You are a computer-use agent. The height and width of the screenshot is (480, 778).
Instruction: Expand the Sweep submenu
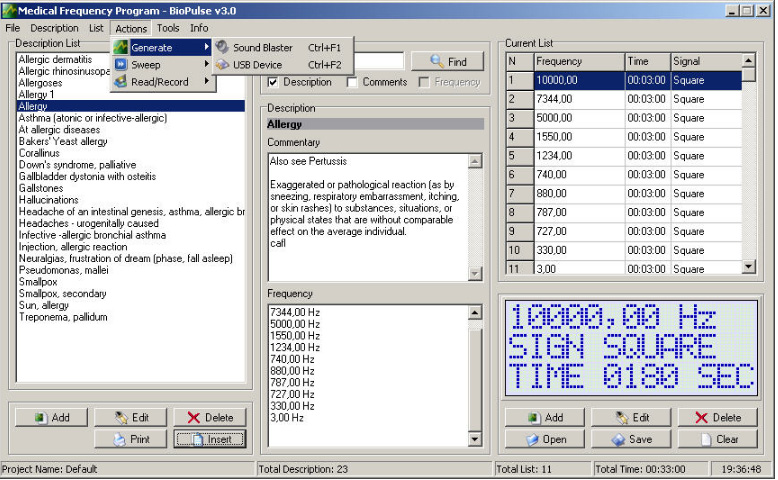[207, 65]
